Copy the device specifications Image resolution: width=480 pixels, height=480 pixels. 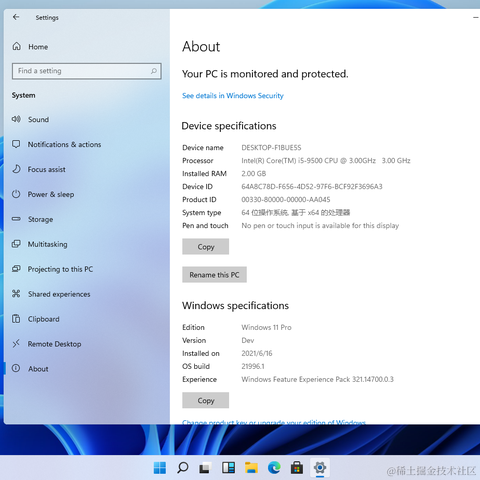205,247
